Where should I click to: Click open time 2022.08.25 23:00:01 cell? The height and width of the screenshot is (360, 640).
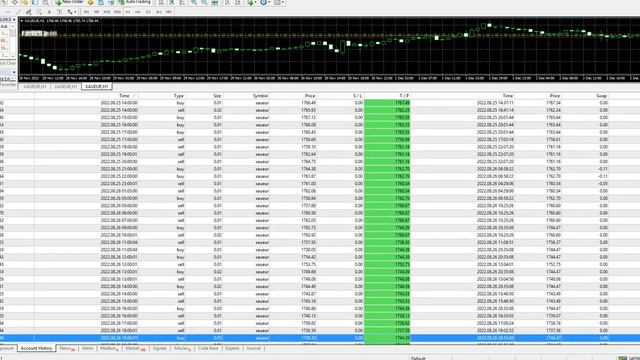(119, 184)
